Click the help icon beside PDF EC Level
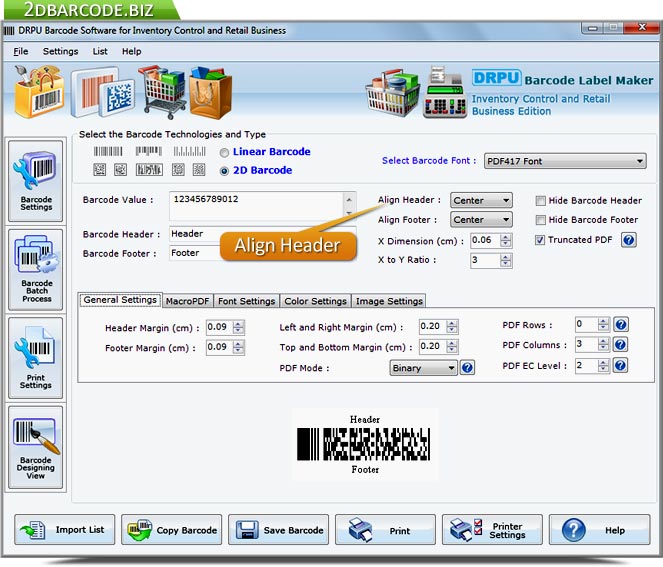 pyautogui.click(x=621, y=365)
